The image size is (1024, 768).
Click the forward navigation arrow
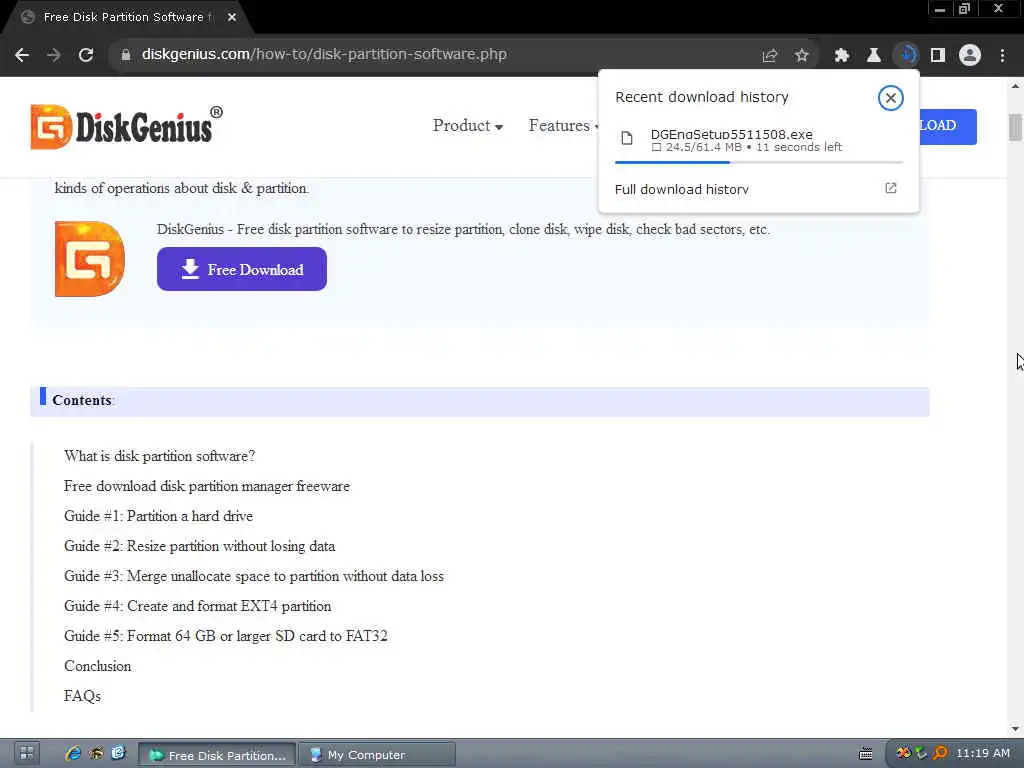(54, 55)
